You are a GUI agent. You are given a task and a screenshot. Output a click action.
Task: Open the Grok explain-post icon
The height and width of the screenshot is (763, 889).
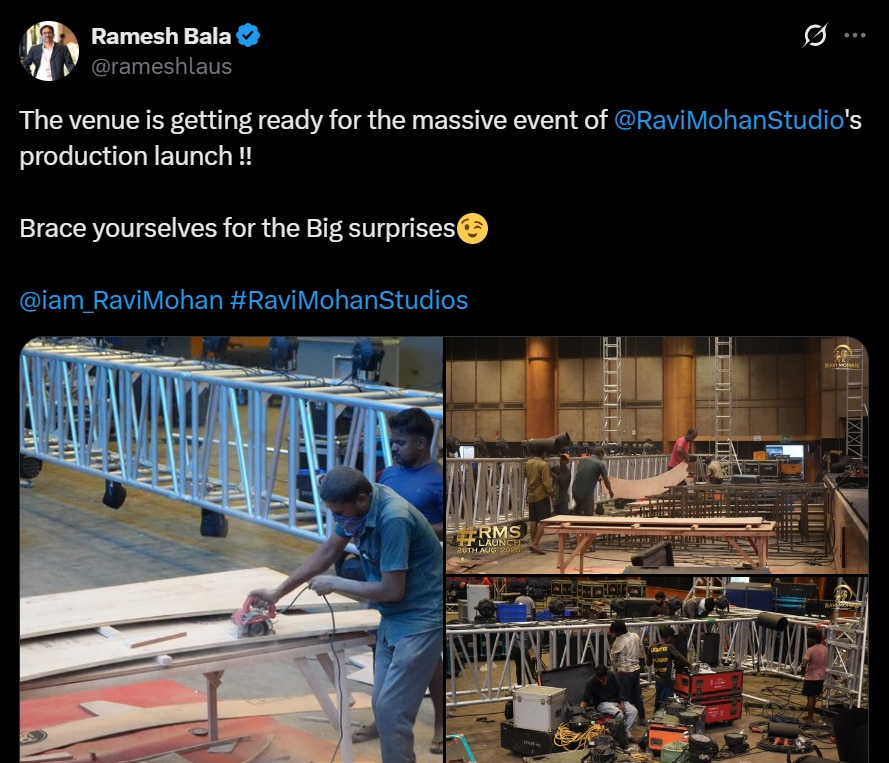(x=815, y=35)
